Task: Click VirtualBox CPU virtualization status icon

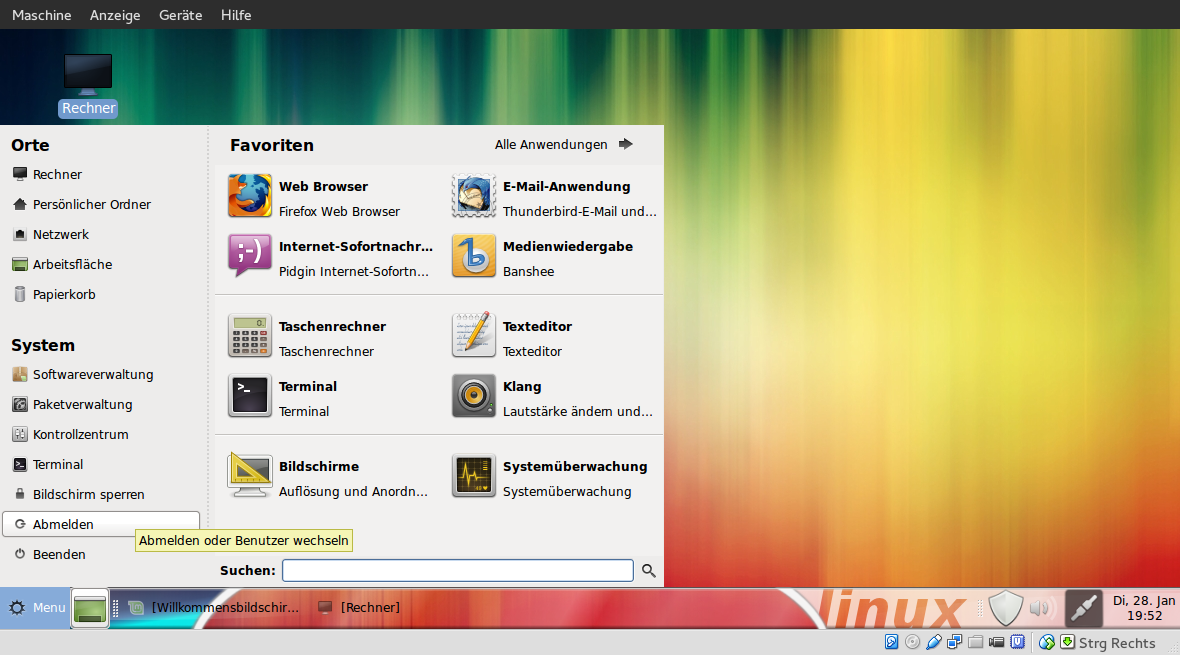Action: [1018, 642]
